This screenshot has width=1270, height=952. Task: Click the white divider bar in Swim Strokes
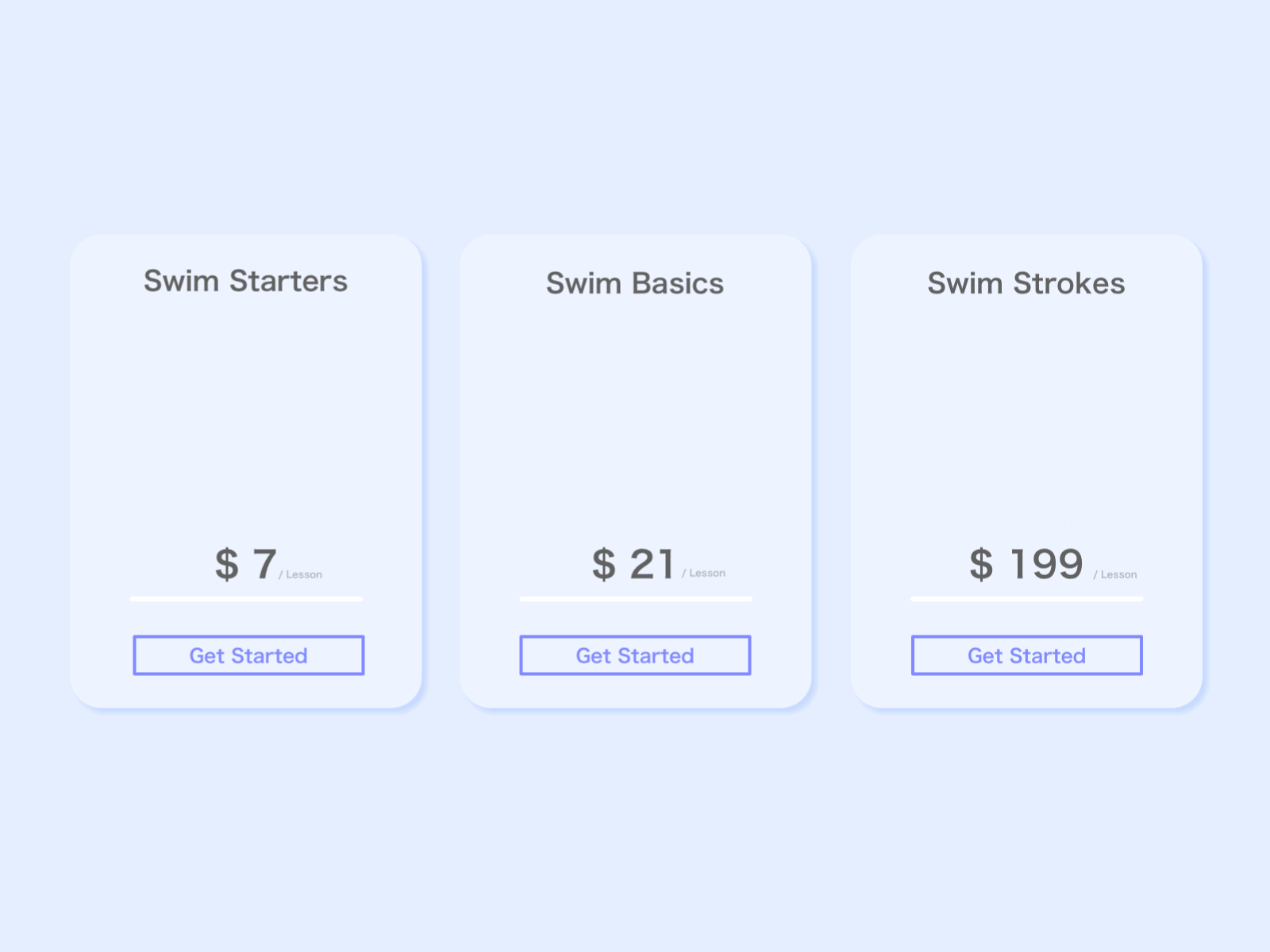point(1026,599)
